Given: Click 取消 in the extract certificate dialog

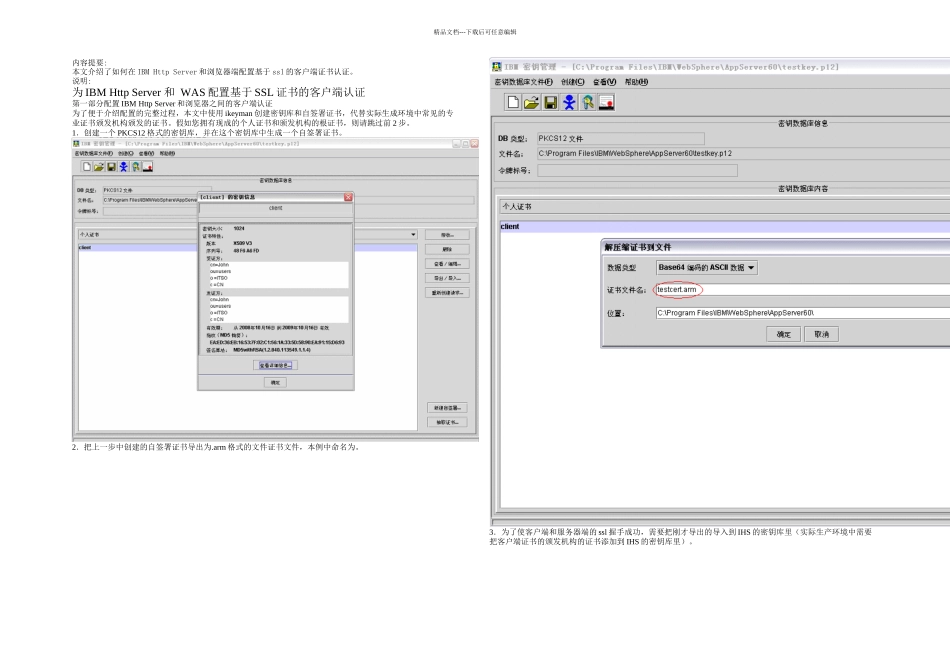Looking at the screenshot, I should pos(822,334).
